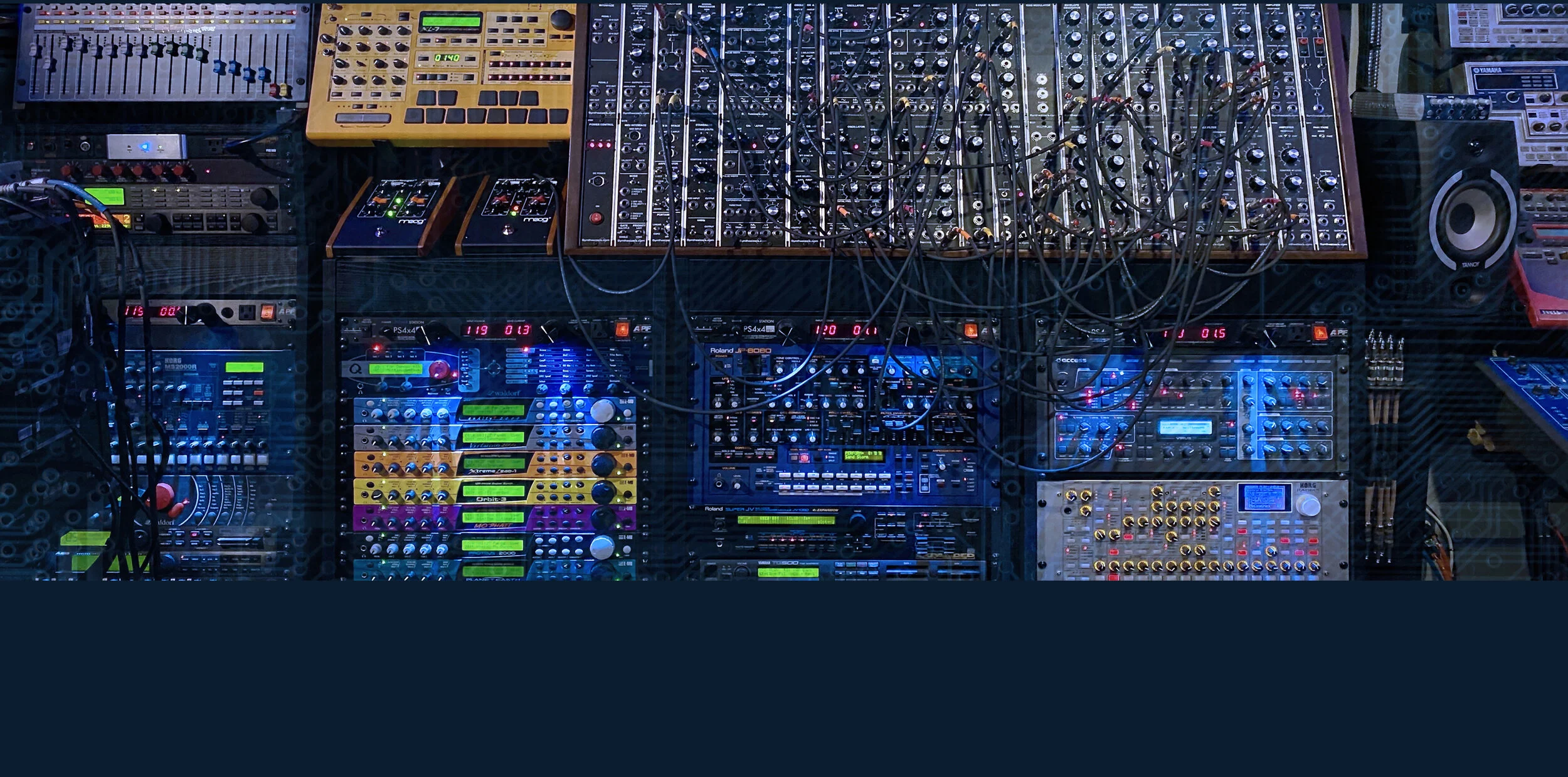Click the XL-7 large black data knob
The image size is (1568, 777).
pyautogui.click(x=562, y=19)
